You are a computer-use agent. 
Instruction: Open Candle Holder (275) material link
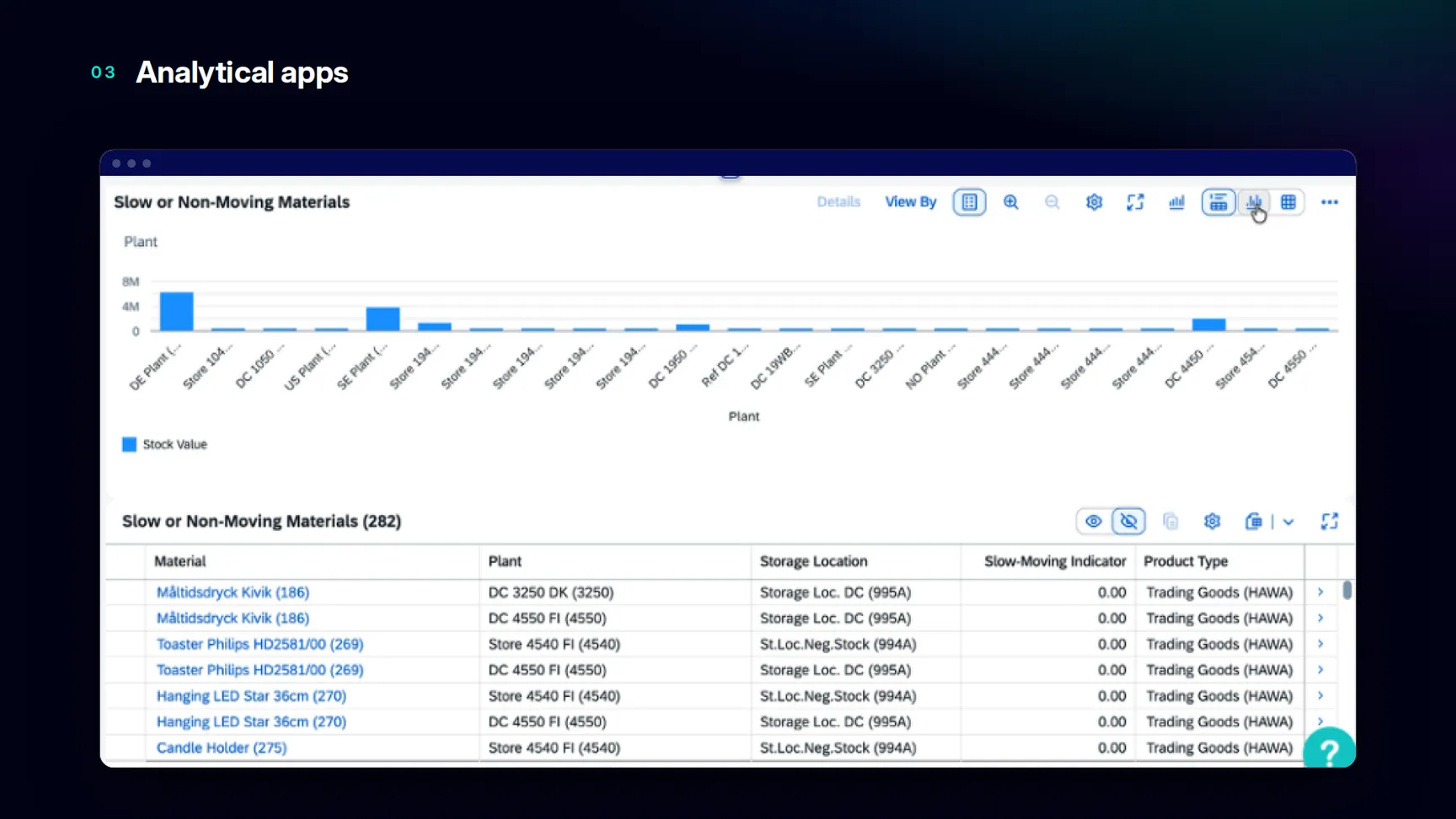click(222, 748)
